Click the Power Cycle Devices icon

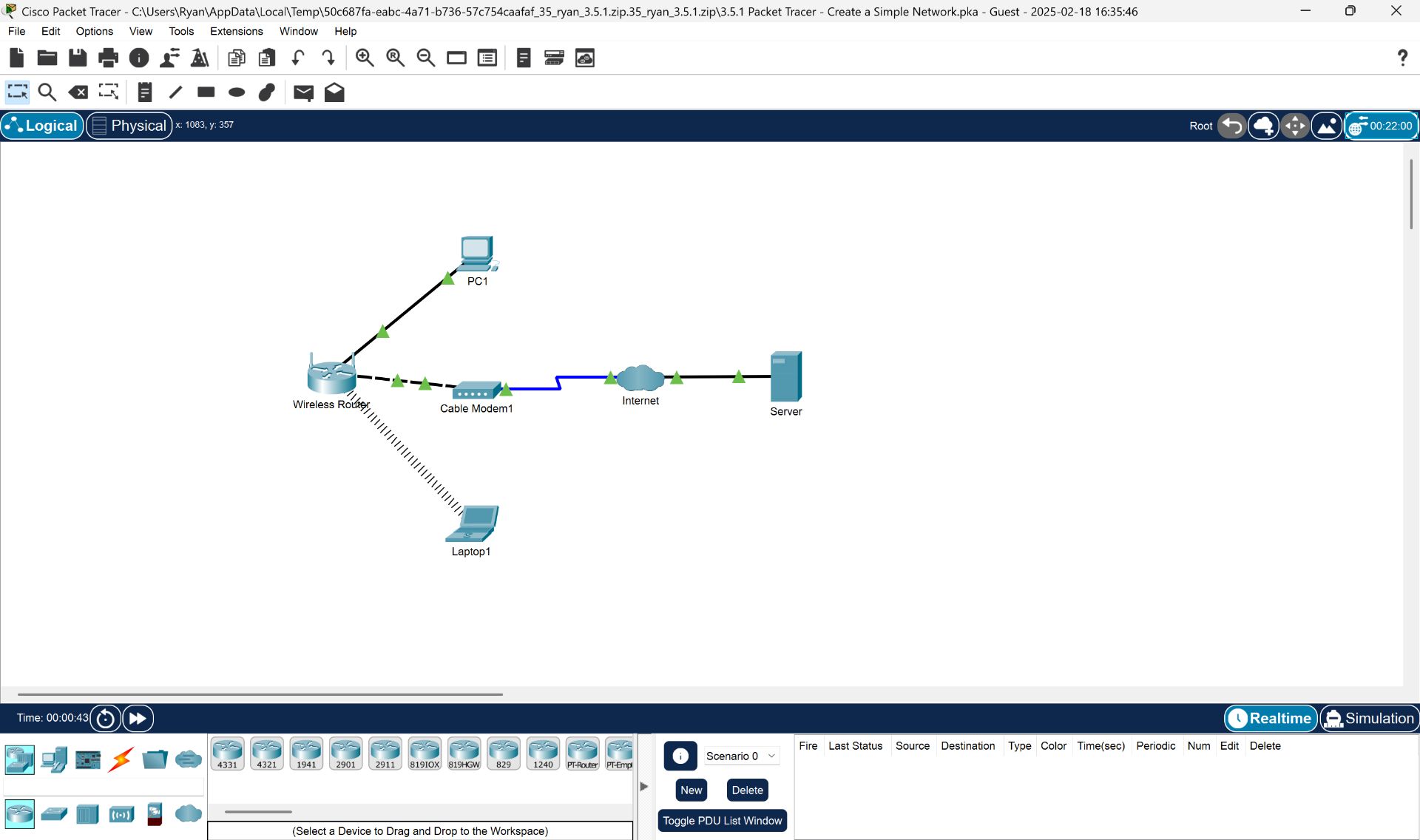tap(106, 718)
